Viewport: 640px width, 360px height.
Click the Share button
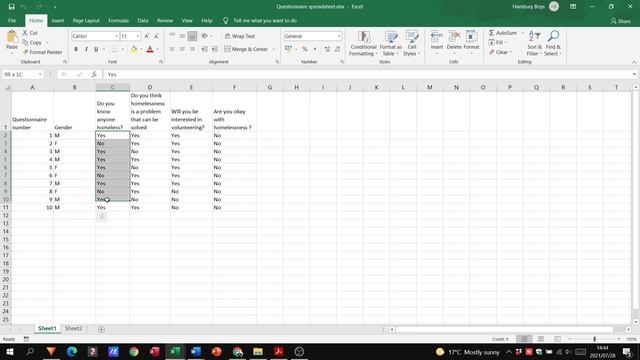(x=621, y=21)
